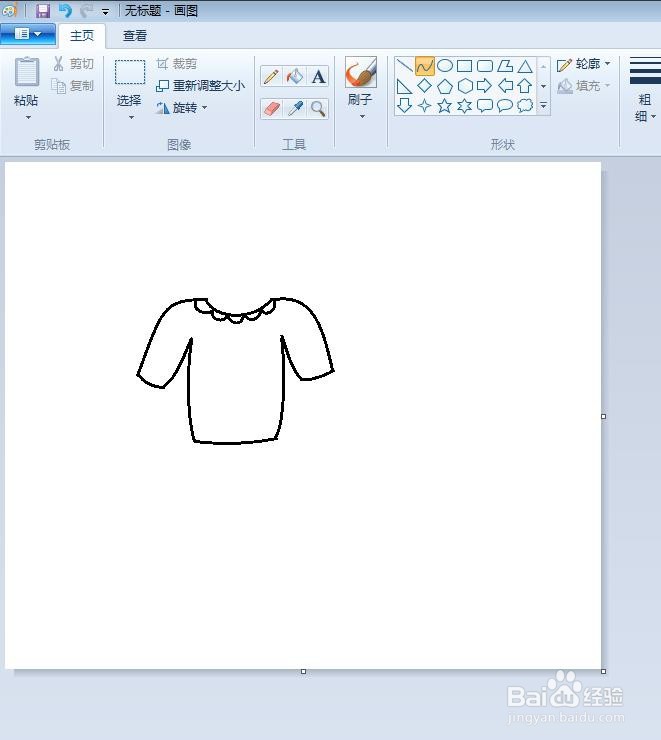The image size is (661, 740).
Task: Click the Save icon in title bar
Action: pos(42,10)
